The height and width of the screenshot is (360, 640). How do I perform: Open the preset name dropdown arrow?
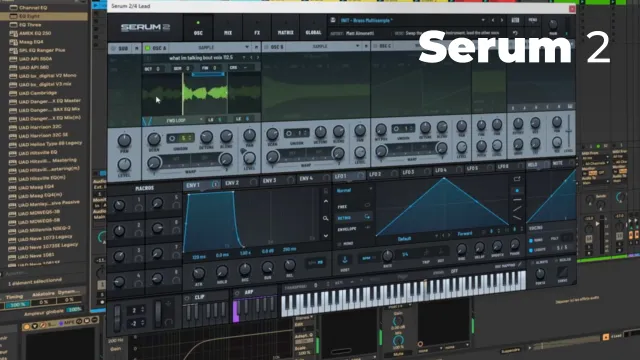click(483, 20)
